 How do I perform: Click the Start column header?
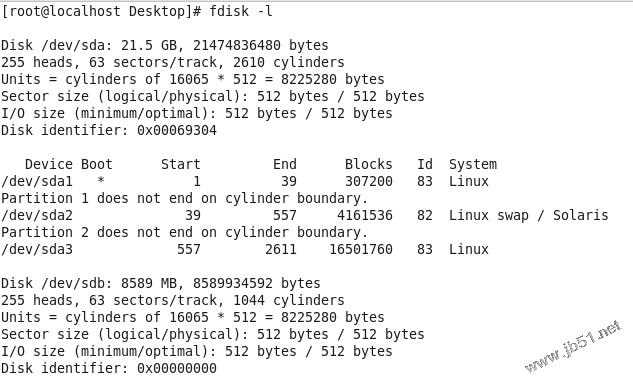(x=180, y=164)
